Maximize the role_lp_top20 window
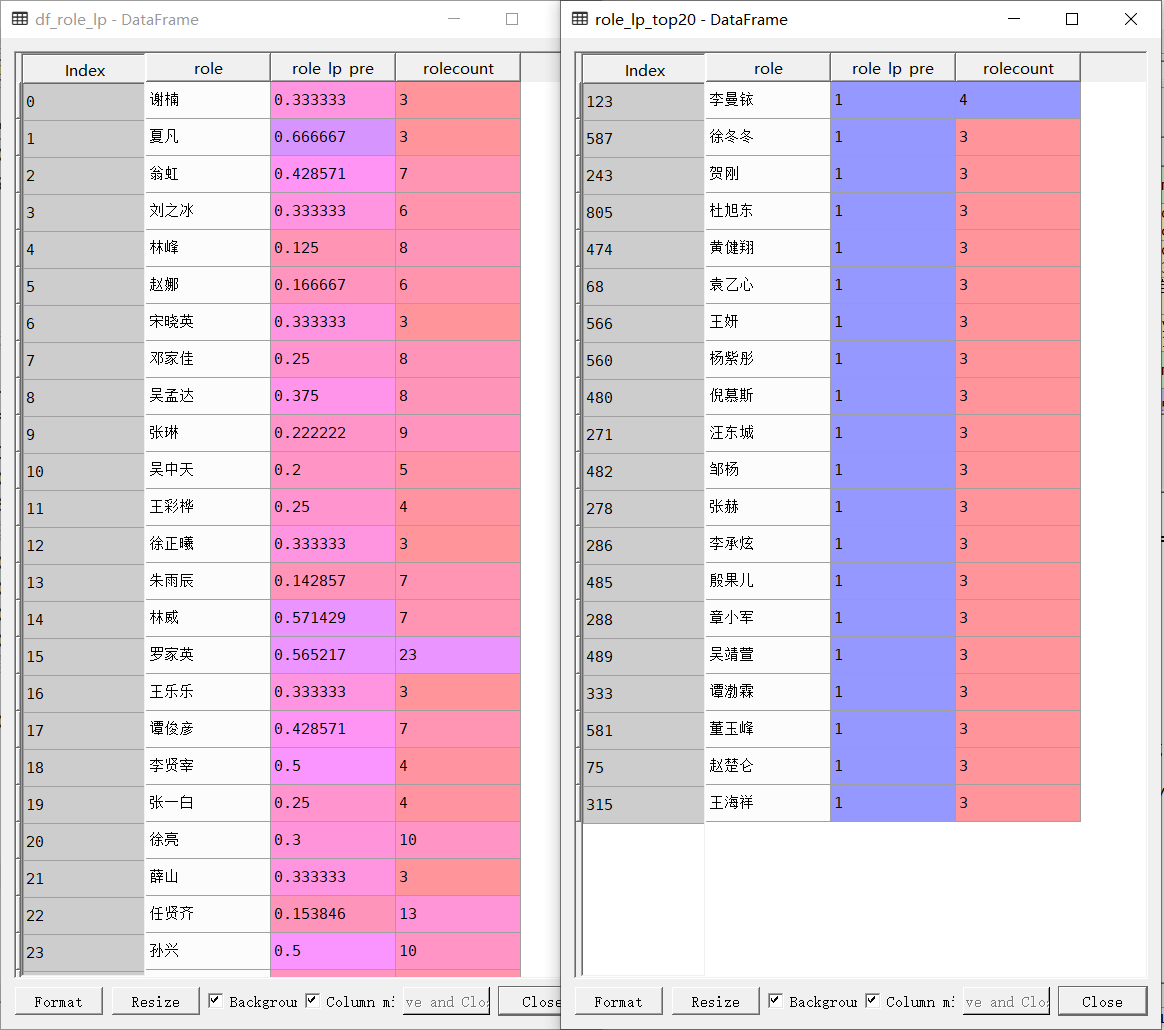 1072,19
